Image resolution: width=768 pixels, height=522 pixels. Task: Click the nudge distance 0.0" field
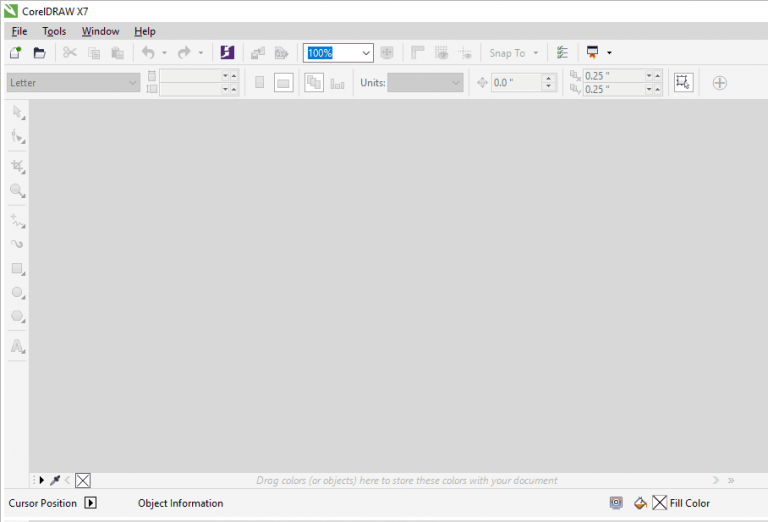tap(517, 83)
